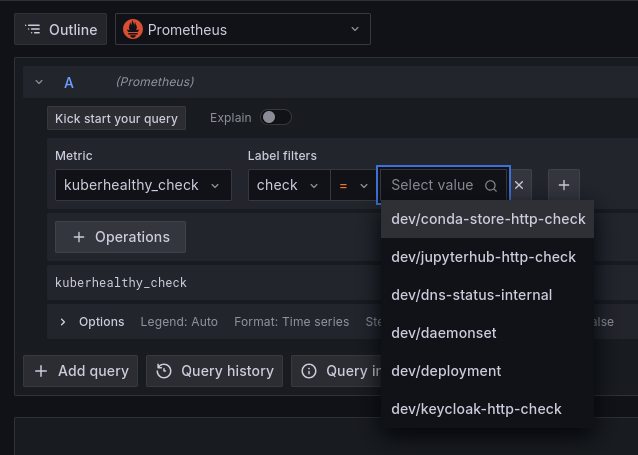Click the plus icon in Add query
Viewport: 638px width, 455px height.
[x=41, y=371]
